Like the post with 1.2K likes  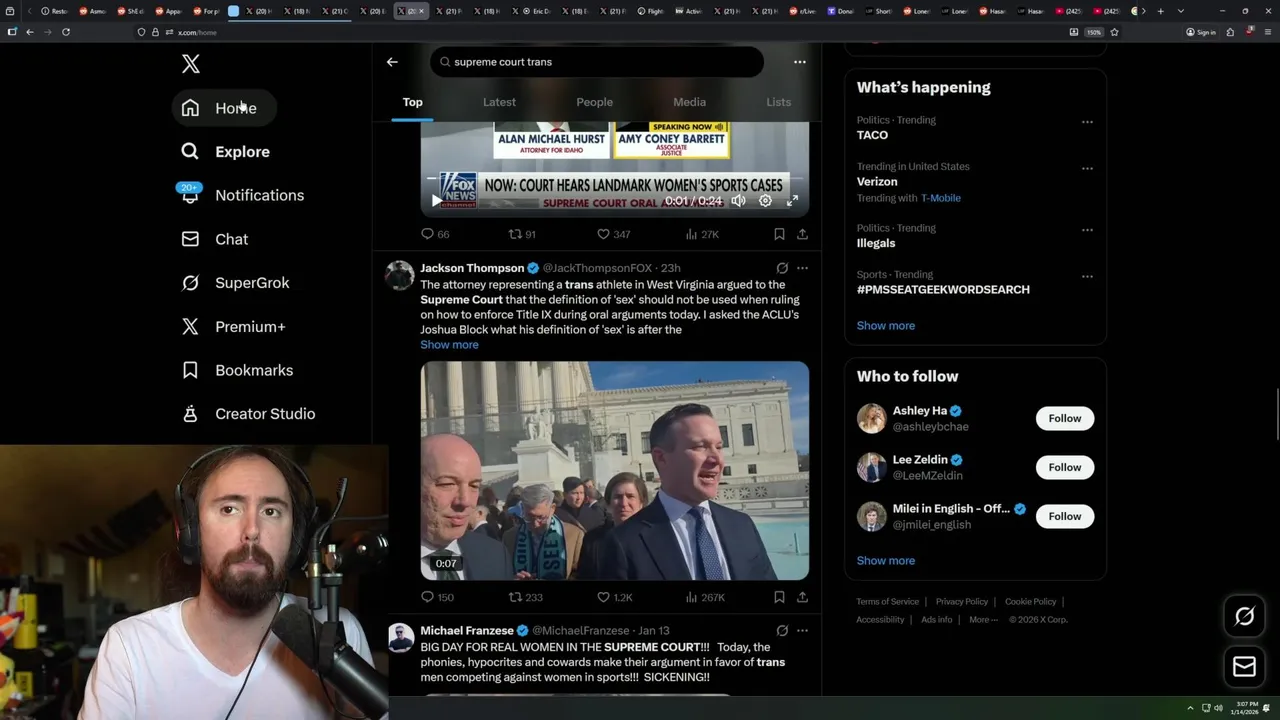(x=614, y=597)
